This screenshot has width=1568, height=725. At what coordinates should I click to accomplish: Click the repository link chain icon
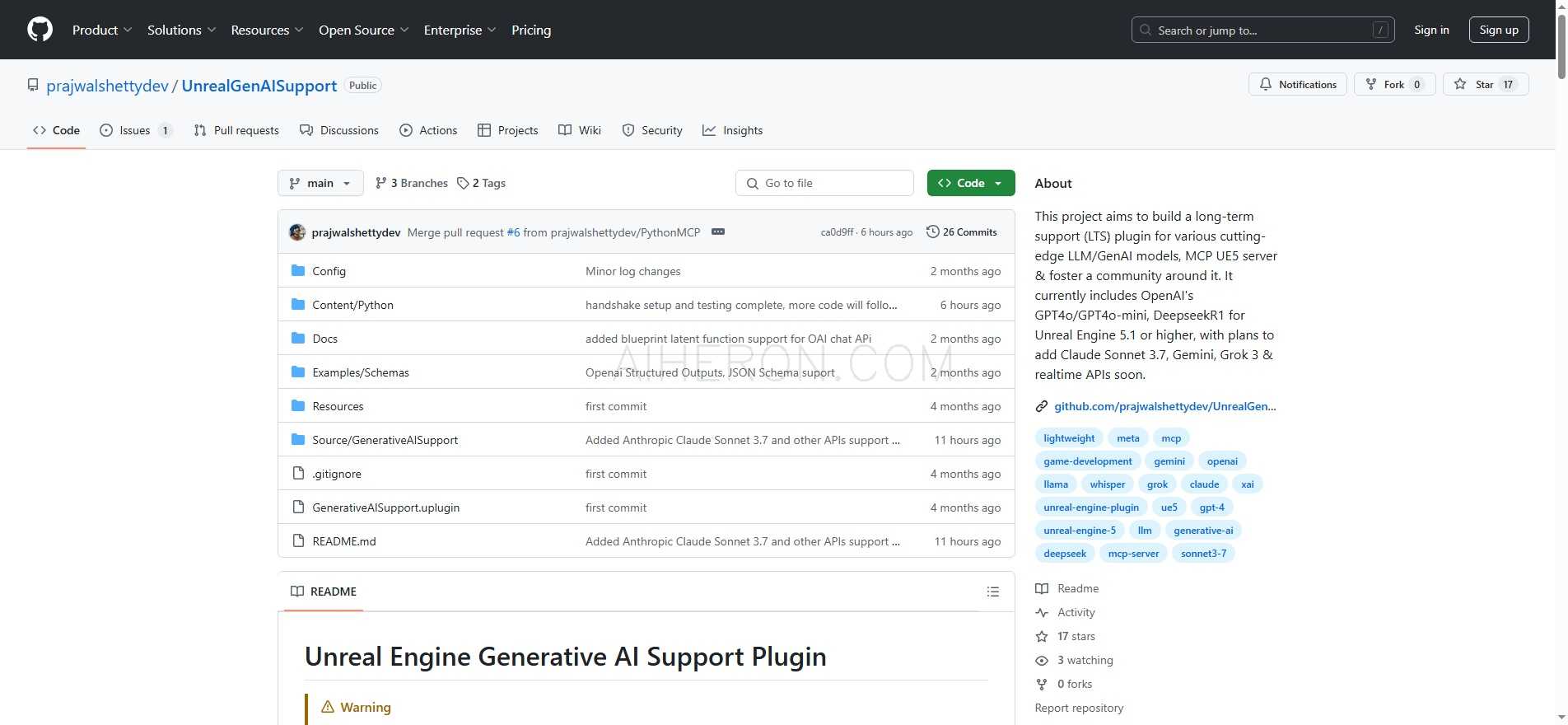pos(1042,406)
